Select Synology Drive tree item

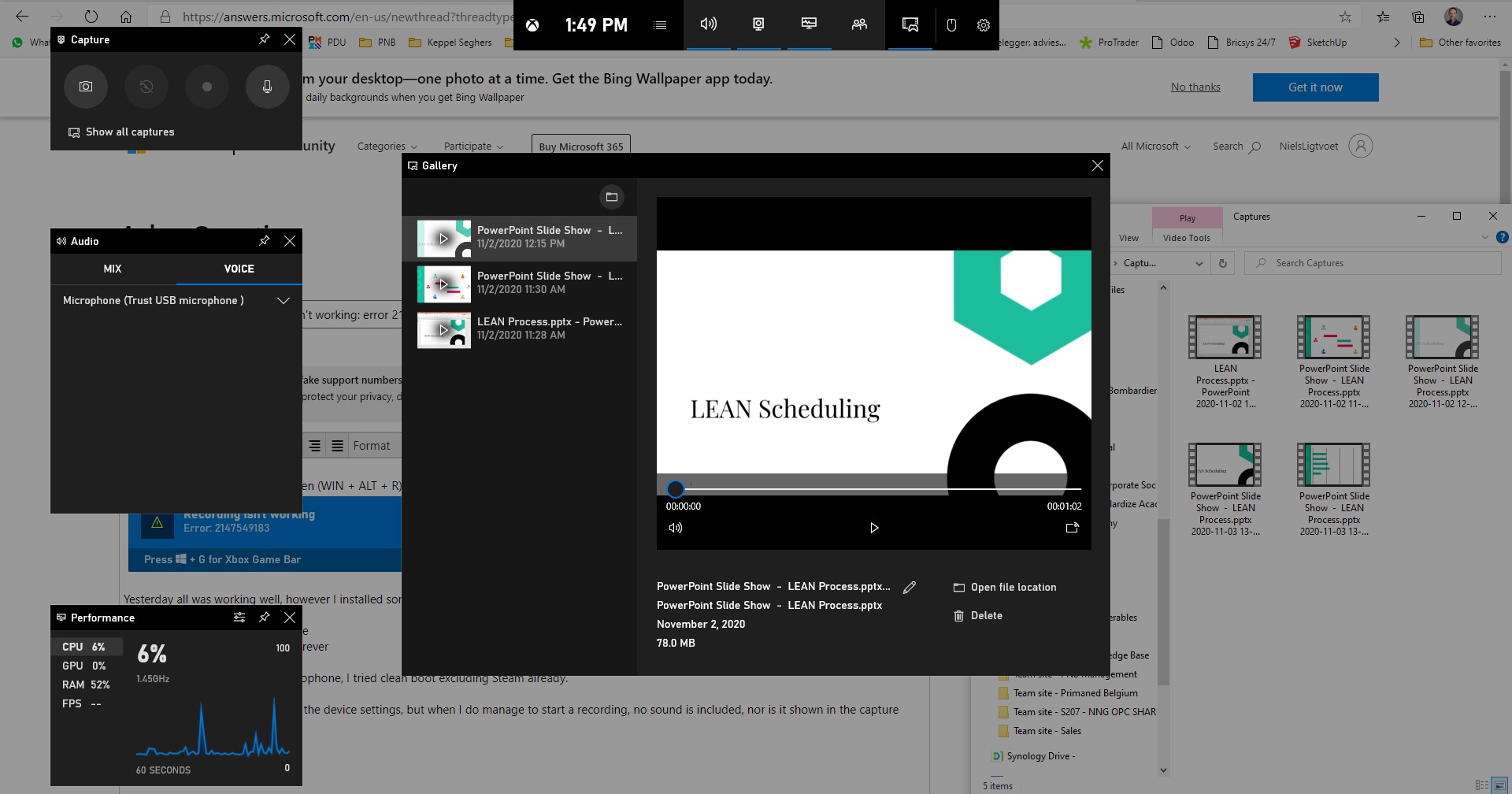(x=1033, y=756)
